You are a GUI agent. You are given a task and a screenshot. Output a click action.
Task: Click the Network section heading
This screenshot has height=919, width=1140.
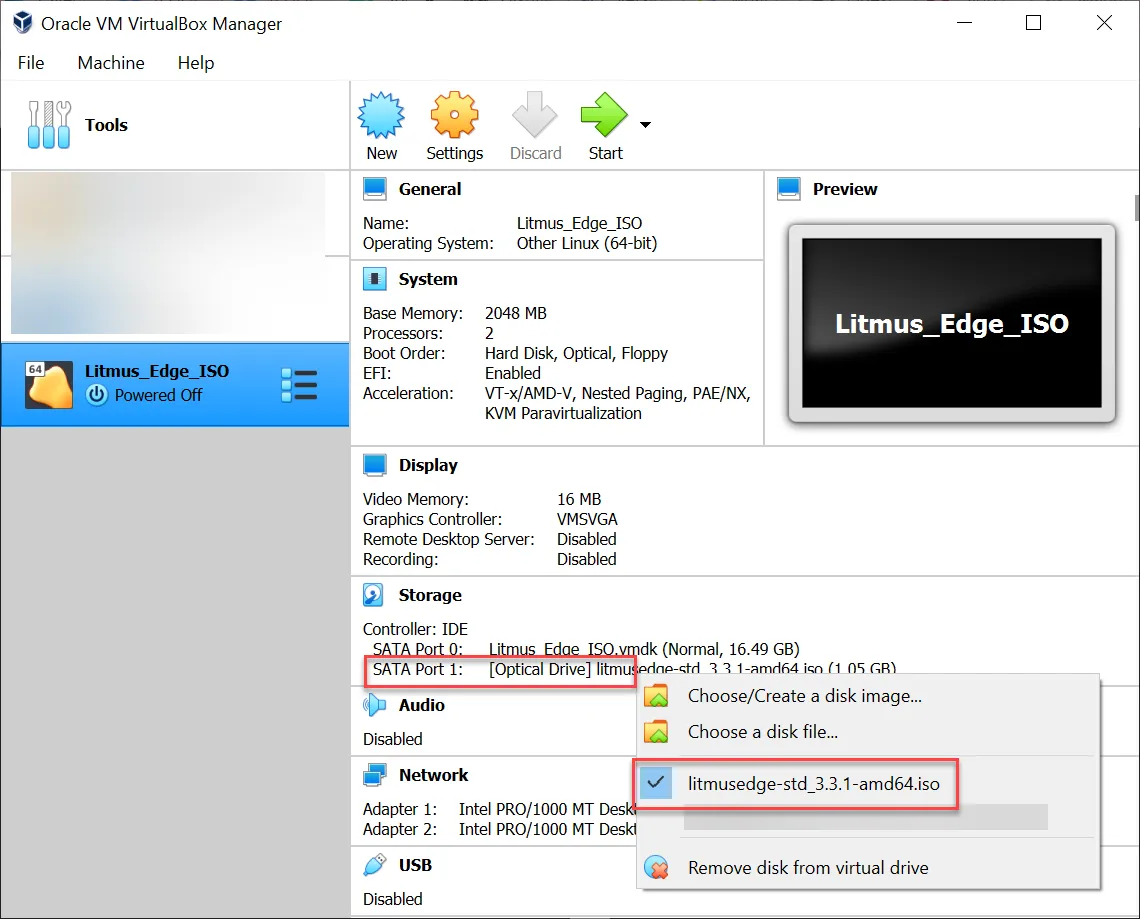tap(433, 775)
